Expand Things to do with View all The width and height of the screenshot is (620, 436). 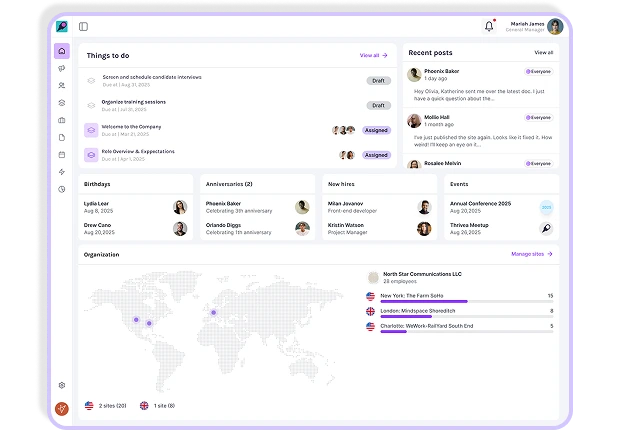point(372,55)
